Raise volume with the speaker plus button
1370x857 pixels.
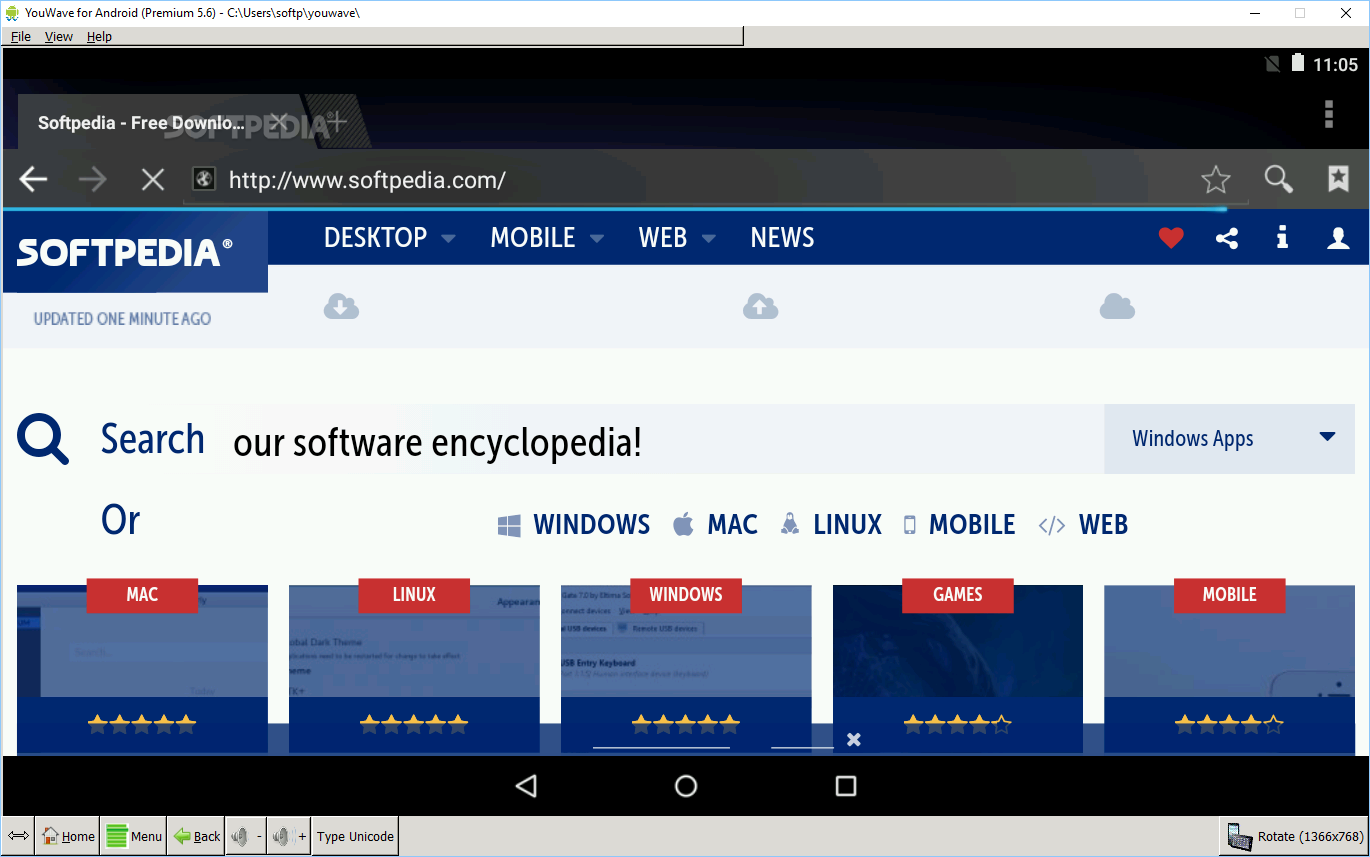(x=289, y=836)
